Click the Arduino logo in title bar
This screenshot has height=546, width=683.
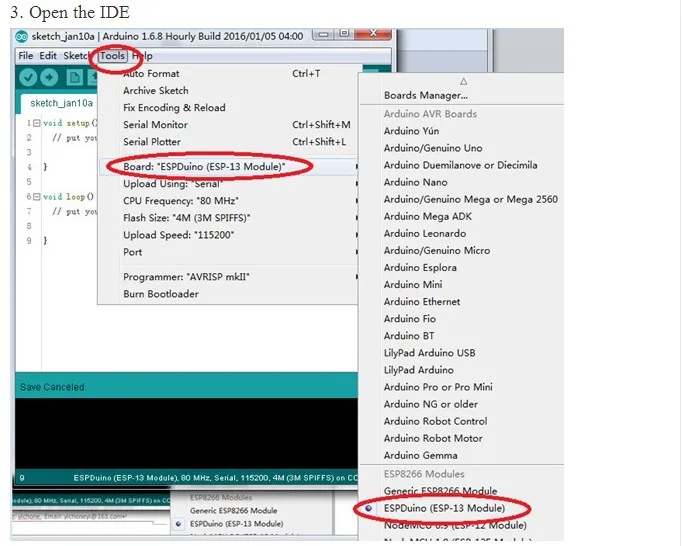(x=21, y=37)
